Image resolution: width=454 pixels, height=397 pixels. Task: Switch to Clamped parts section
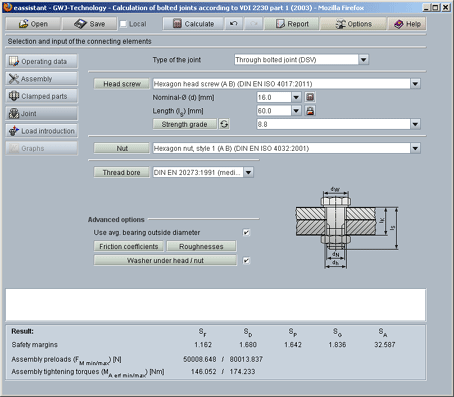tap(42, 96)
